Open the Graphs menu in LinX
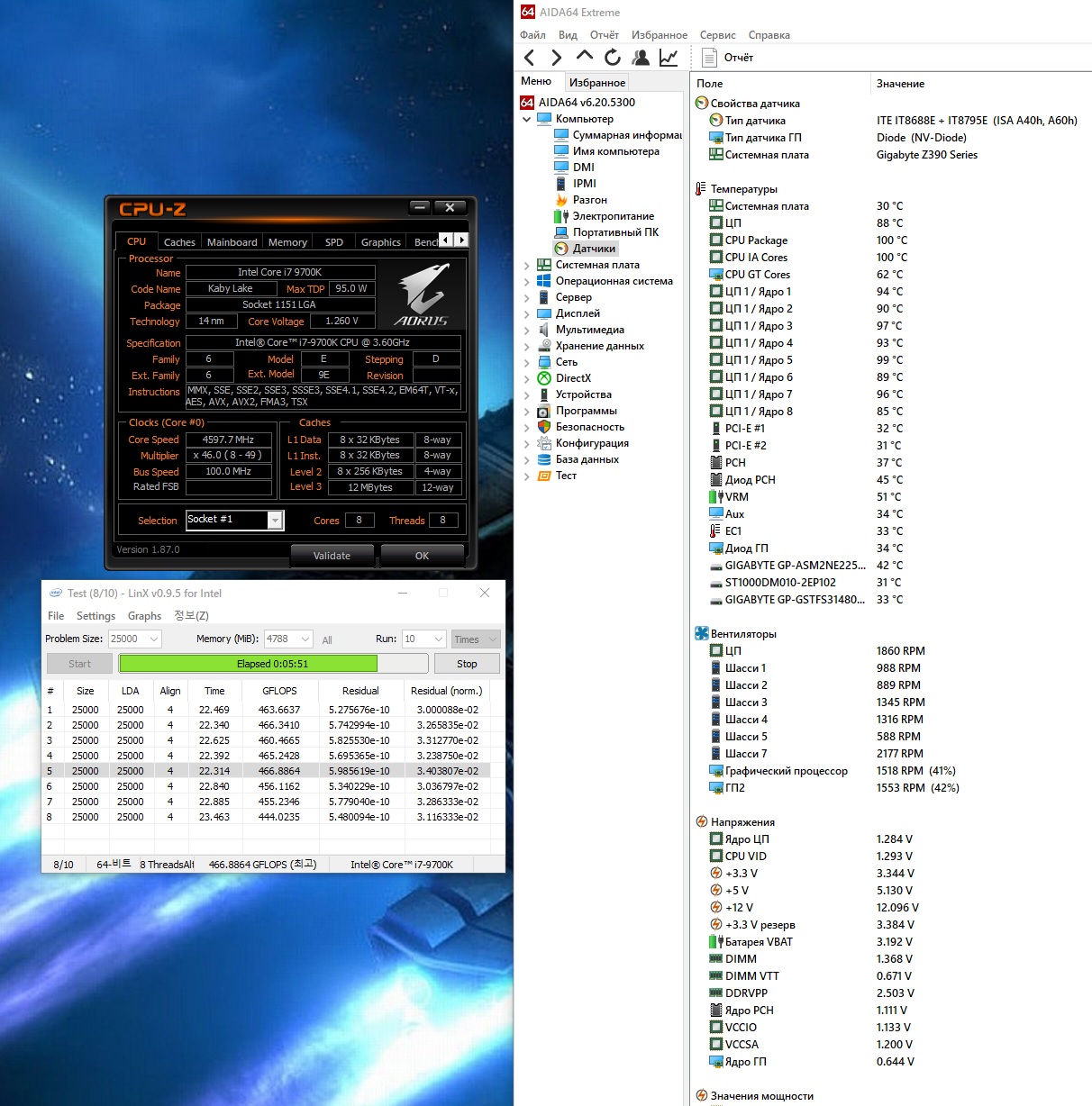 [144, 616]
